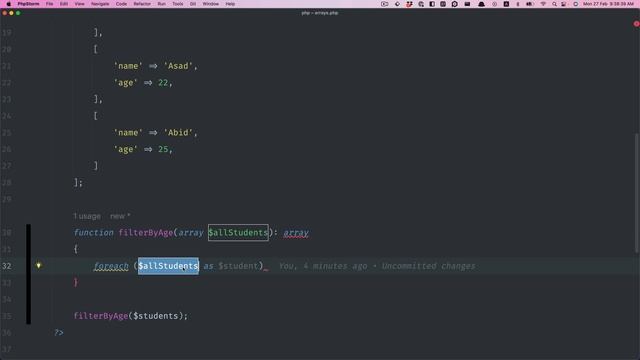
Task: Open the Help menu
Action: click(x=230, y=4)
